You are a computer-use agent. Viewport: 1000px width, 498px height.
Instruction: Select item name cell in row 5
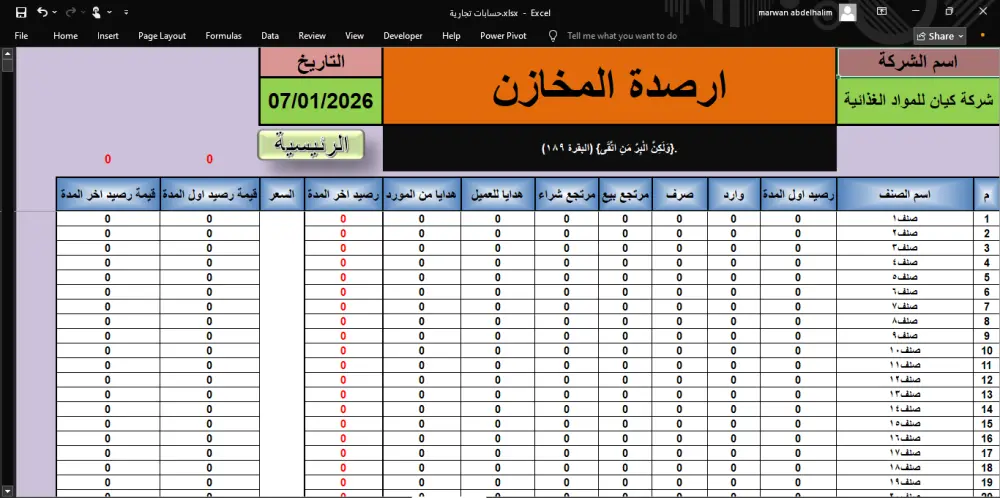click(905, 277)
